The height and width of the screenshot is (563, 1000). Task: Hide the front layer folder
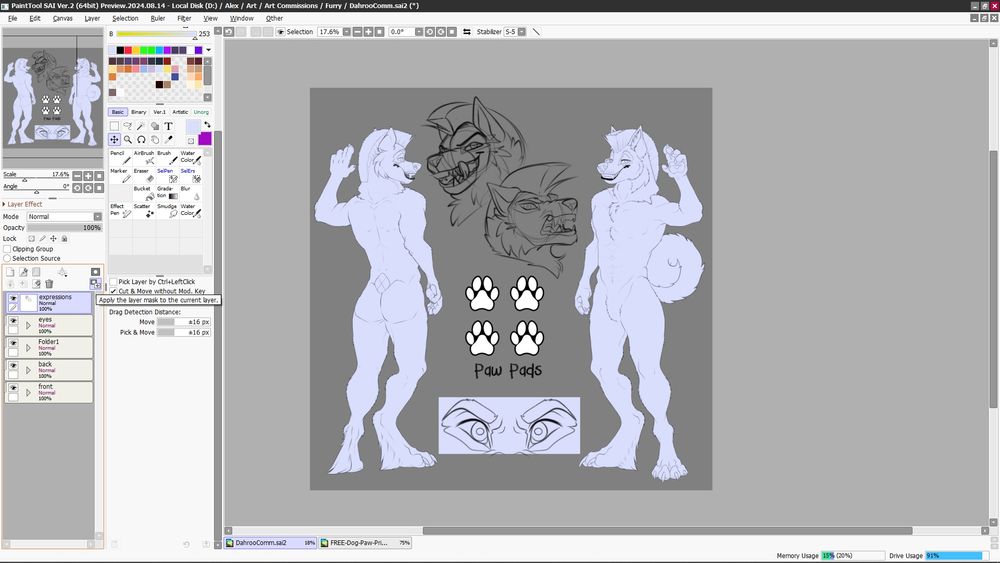(13, 387)
